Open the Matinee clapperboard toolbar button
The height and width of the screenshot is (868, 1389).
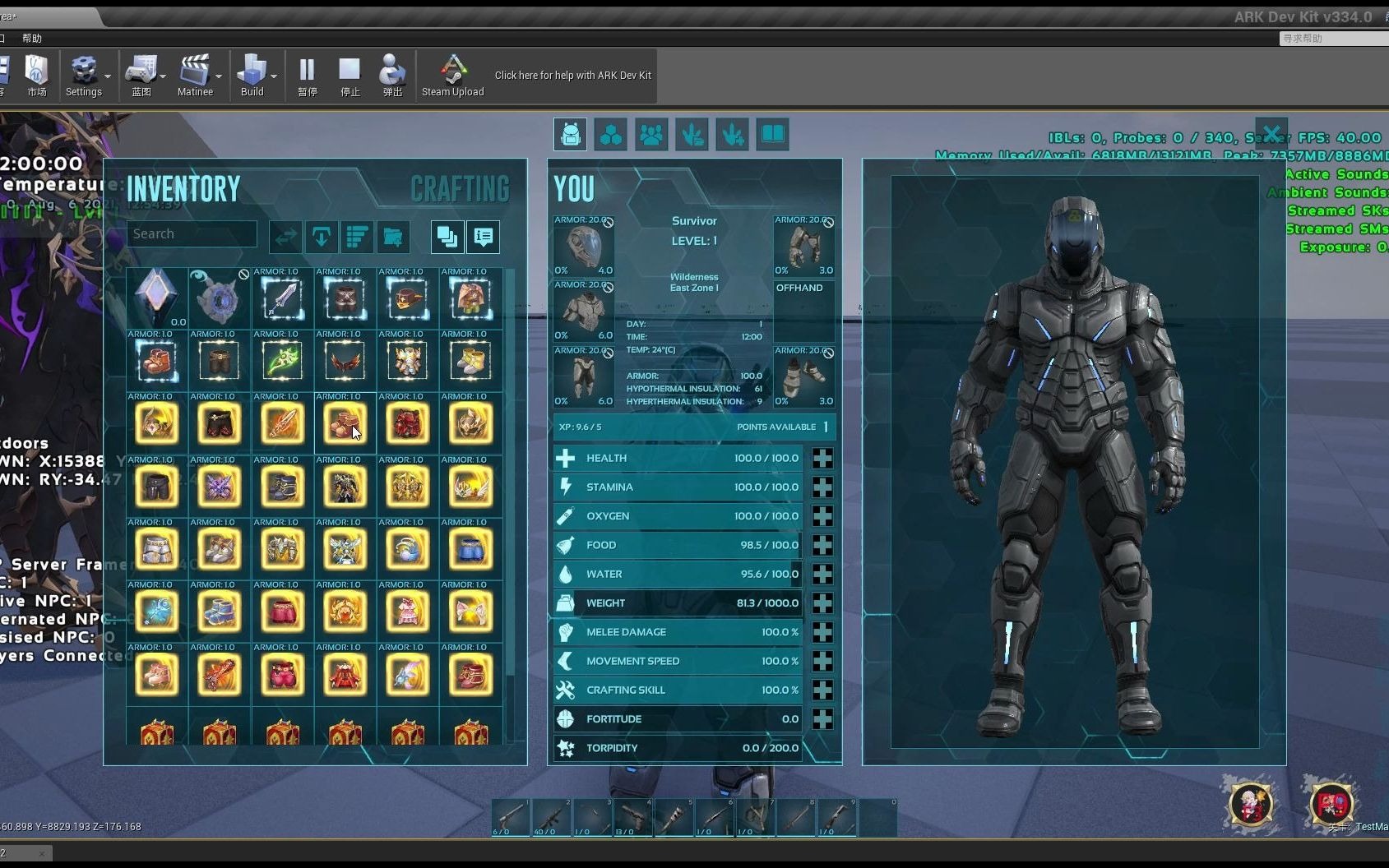coord(195,76)
